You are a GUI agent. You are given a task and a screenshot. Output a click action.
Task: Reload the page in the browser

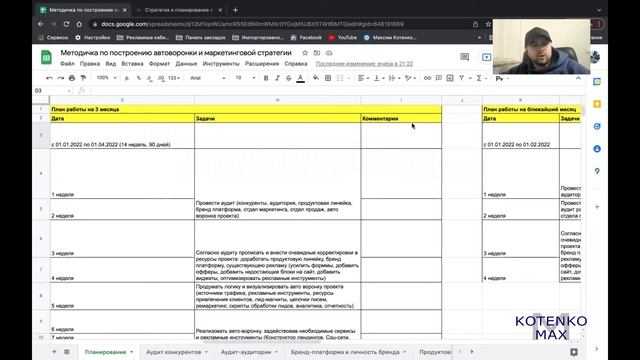(66, 24)
